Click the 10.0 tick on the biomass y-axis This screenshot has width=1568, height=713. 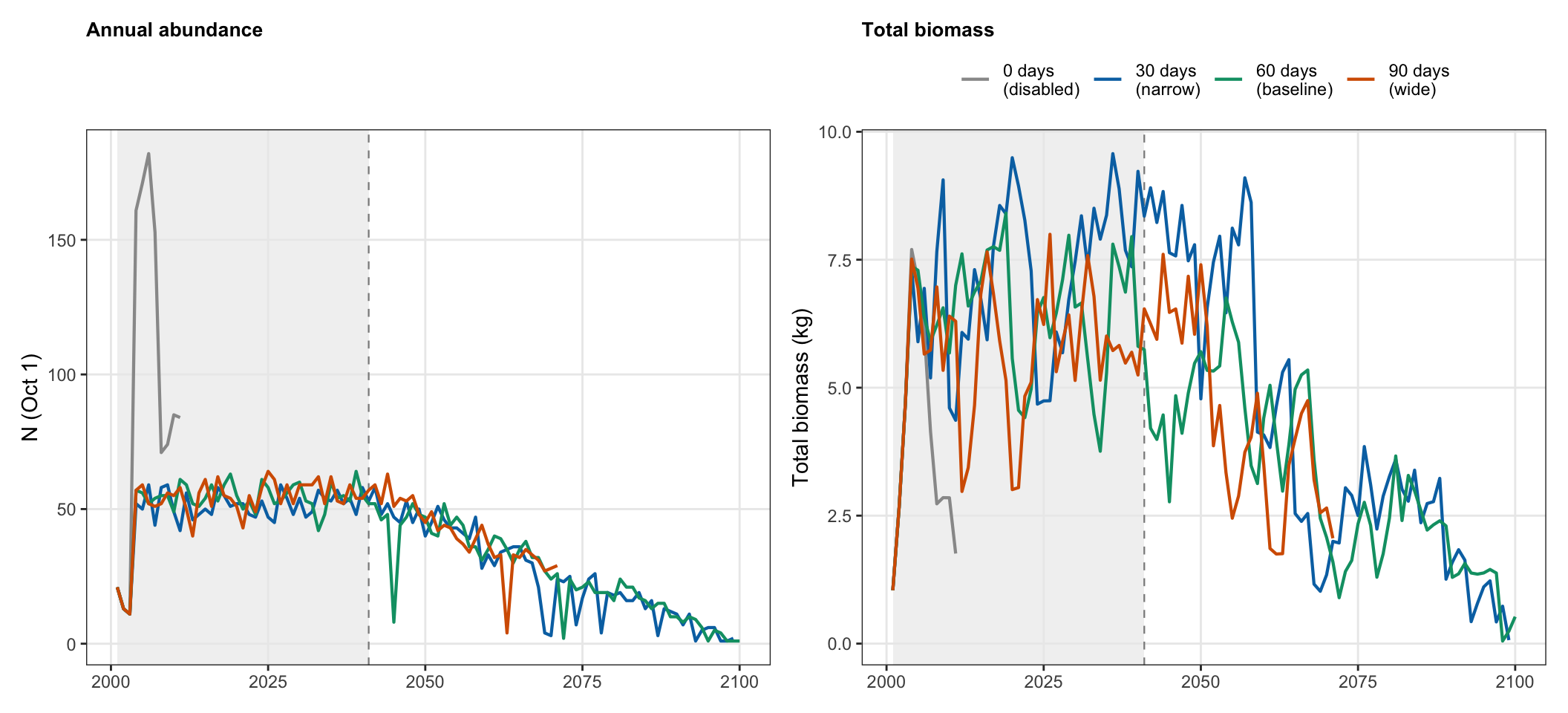point(835,132)
